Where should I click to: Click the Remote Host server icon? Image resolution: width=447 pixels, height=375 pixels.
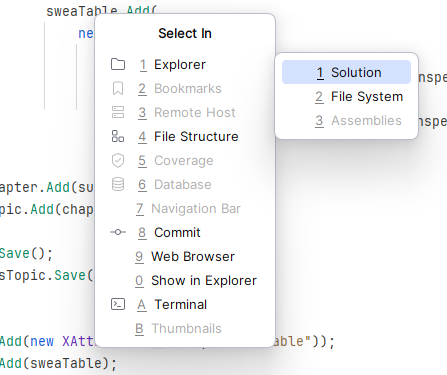pyautogui.click(x=118, y=112)
